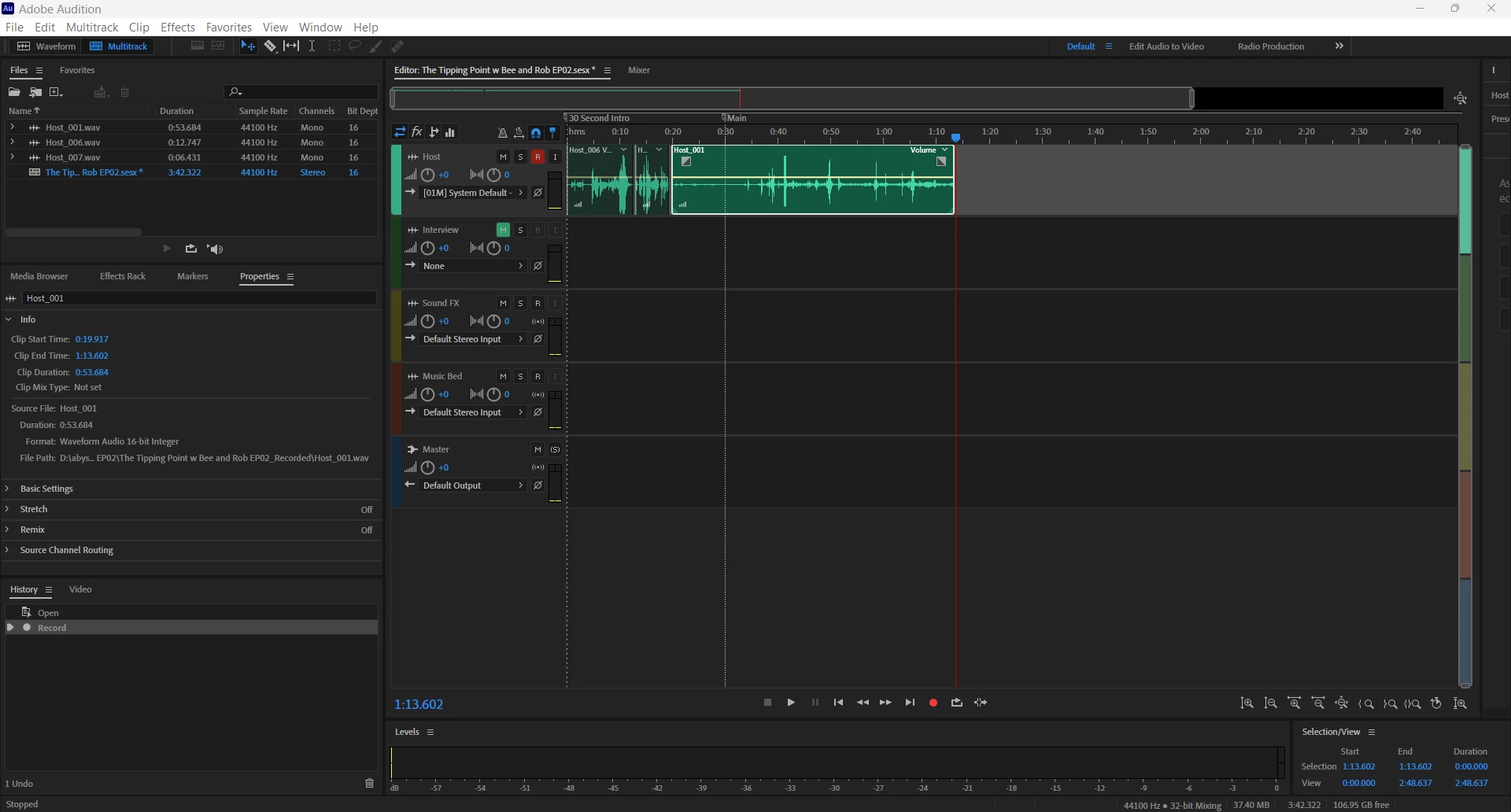The image size is (1511, 812).
Task: Arm the Music Bed track for record
Action: [538, 376]
